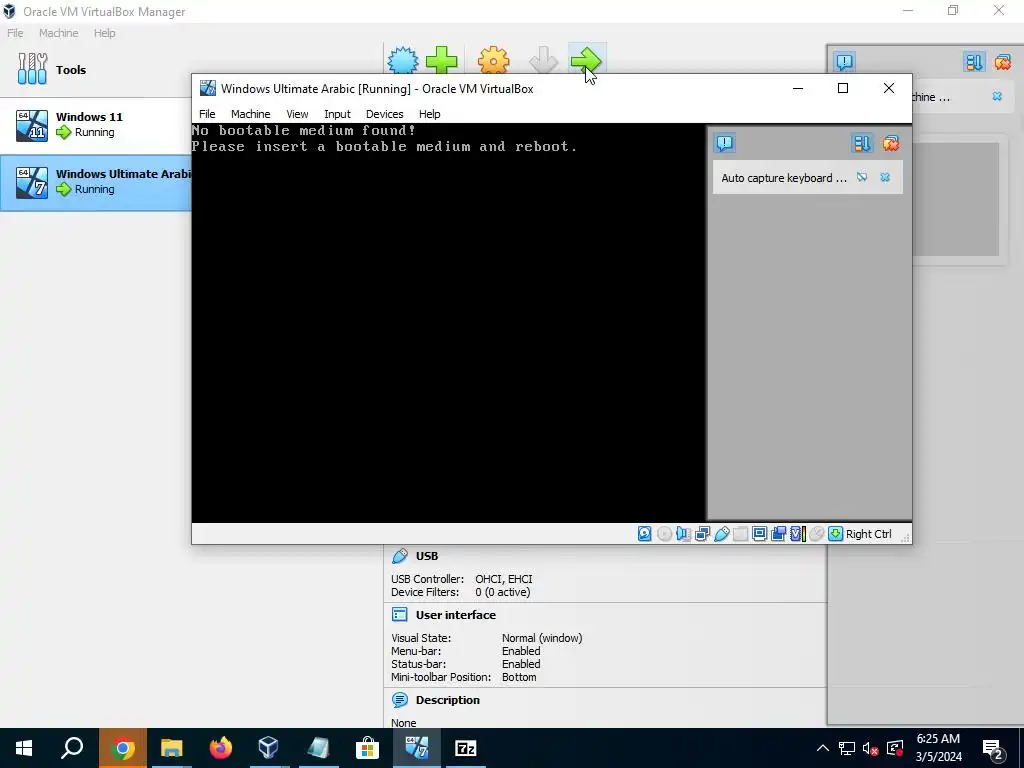Click the USB section header in details
Image resolution: width=1024 pixels, height=768 pixels.
pyautogui.click(x=427, y=556)
